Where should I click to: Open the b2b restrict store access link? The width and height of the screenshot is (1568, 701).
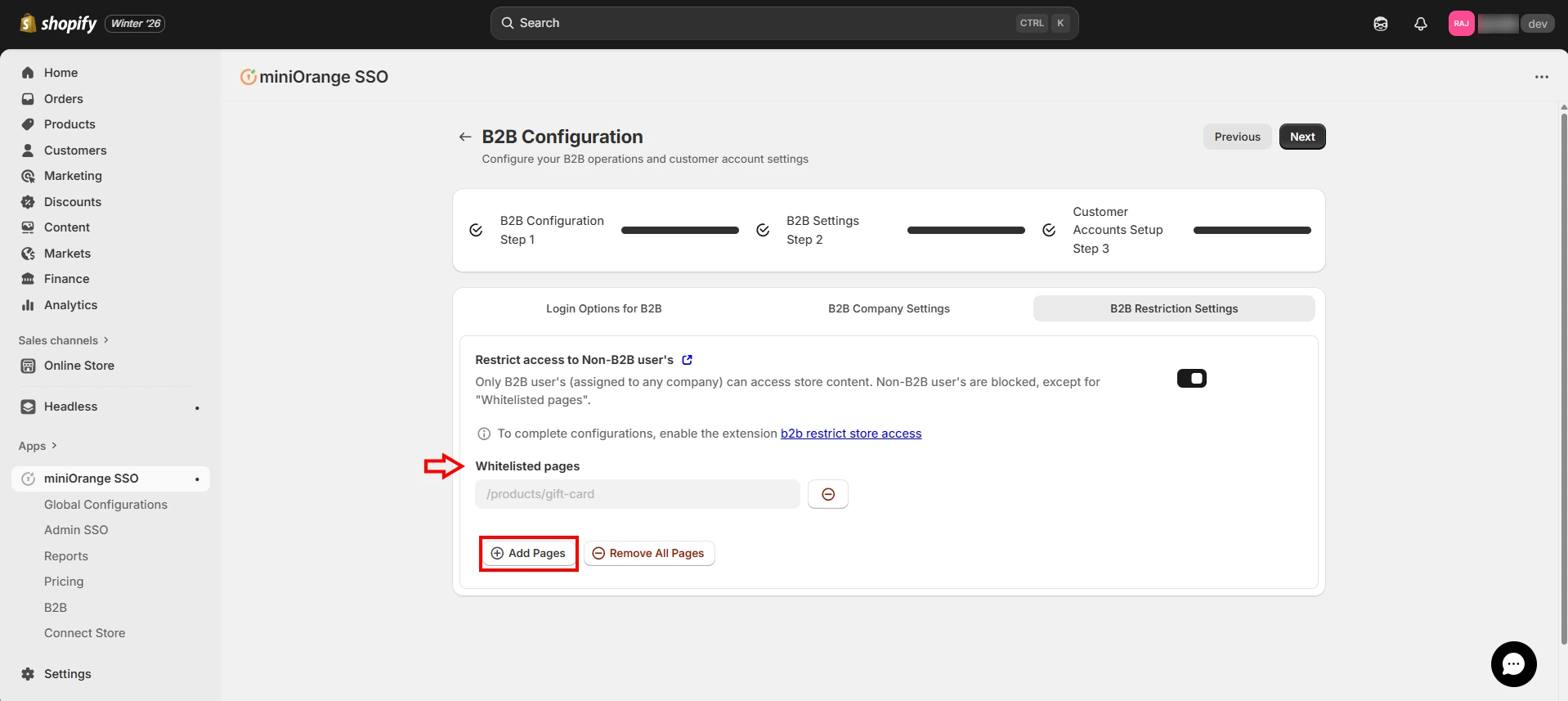tap(851, 434)
